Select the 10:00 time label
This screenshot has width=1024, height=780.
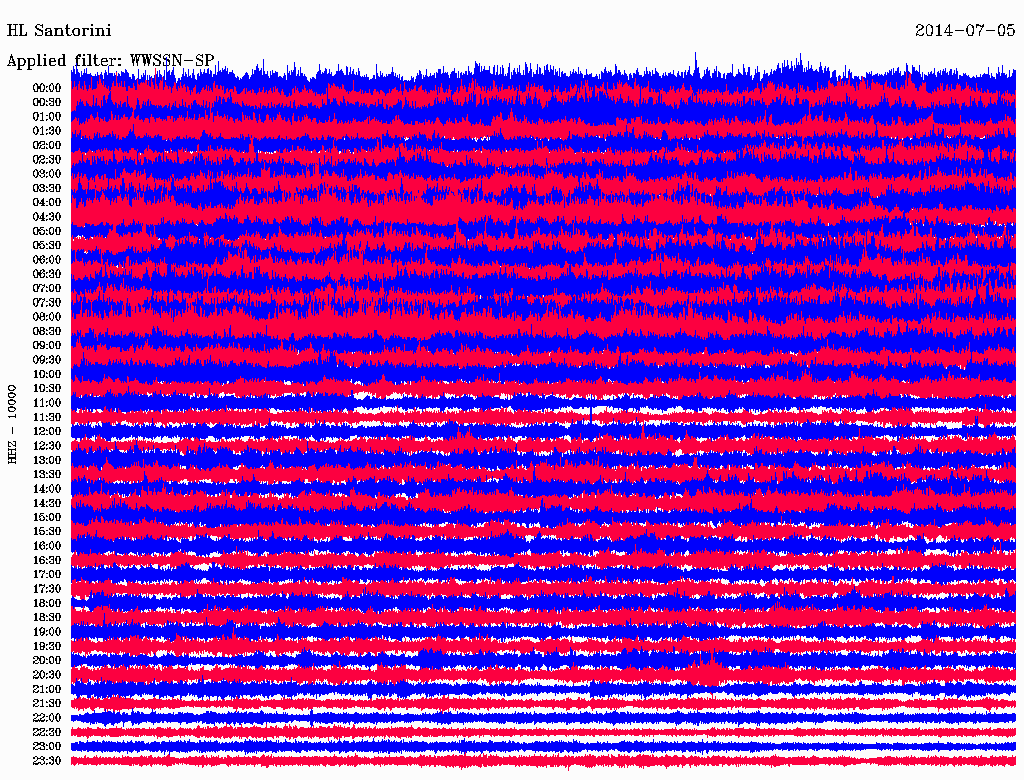tap(47, 374)
